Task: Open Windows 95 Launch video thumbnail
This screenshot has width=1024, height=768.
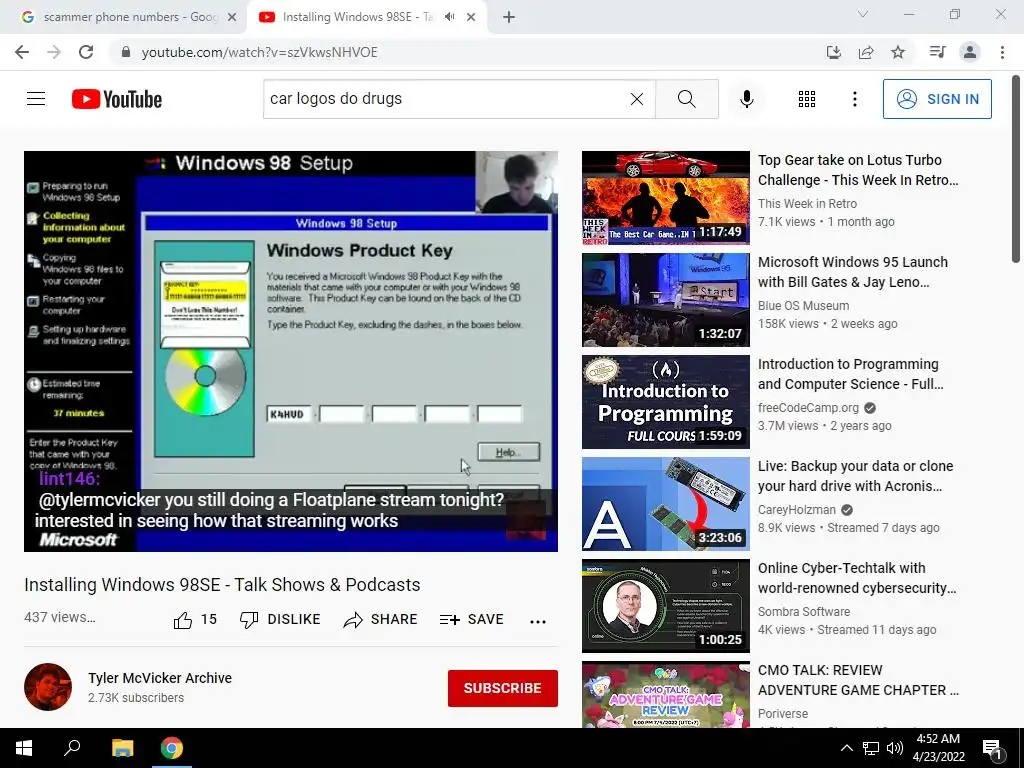Action: pos(665,300)
